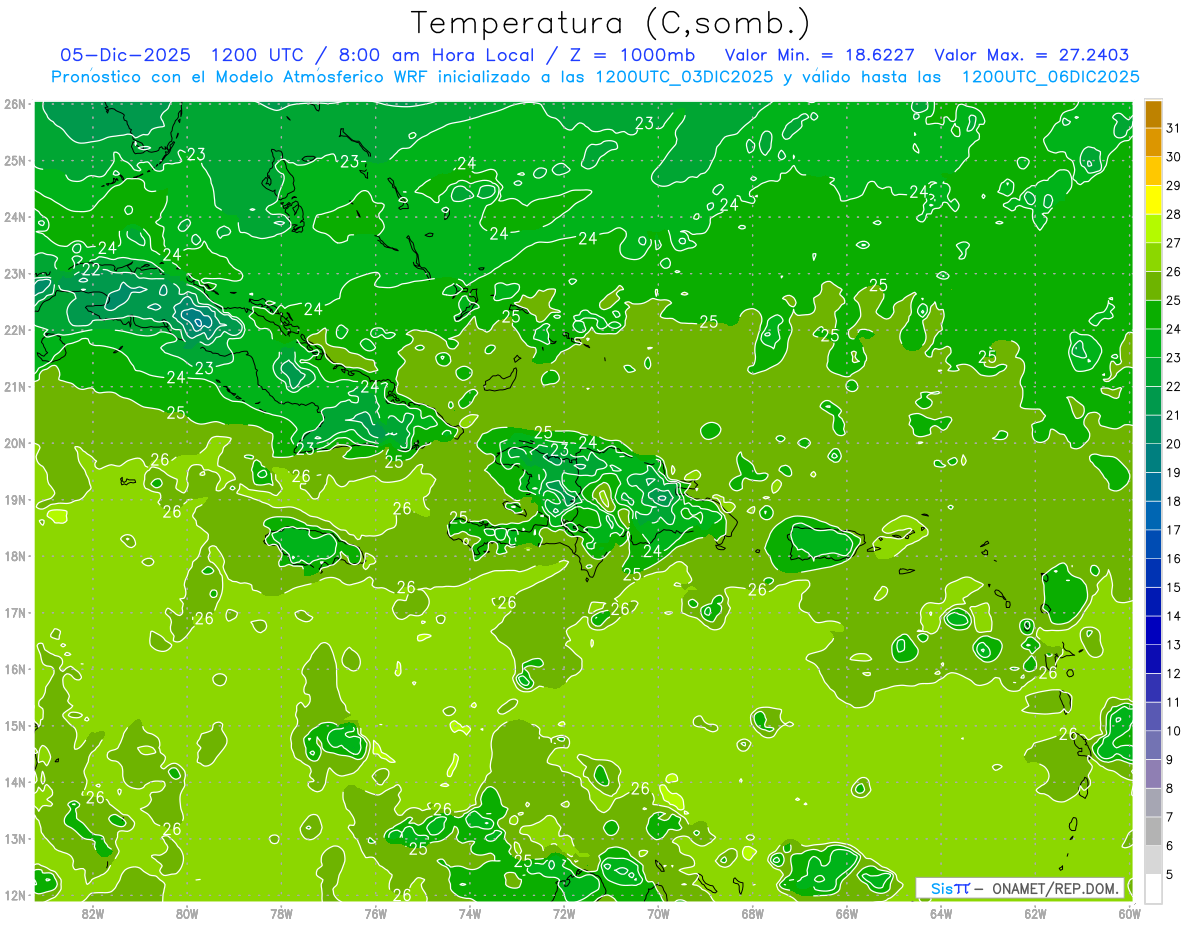This screenshot has height=927, width=1200.
Task: Click the 18N latitude axis label
Action: pos(15,556)
